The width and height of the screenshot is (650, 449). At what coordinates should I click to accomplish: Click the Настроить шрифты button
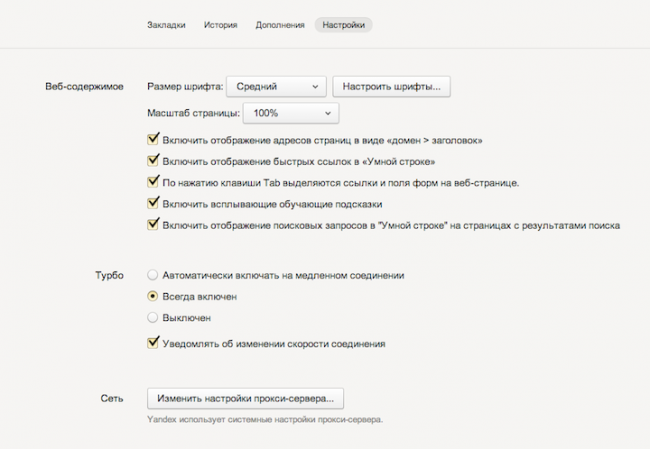[x=392, y=87]
